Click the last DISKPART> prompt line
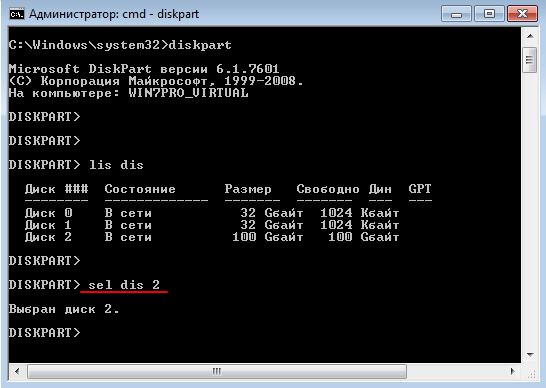 coord(45,333)
